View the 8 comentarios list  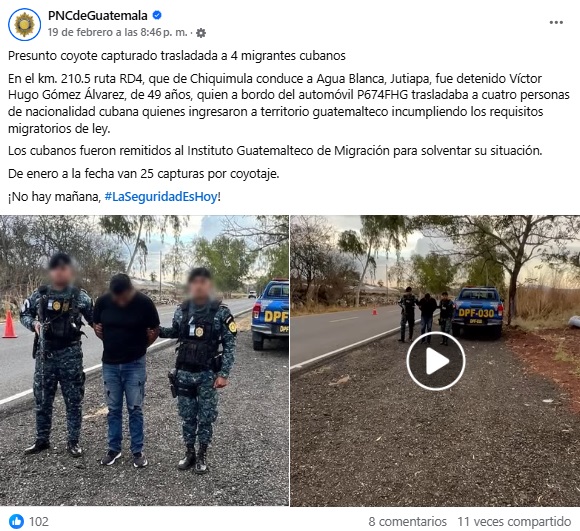(x=407, y=521)
